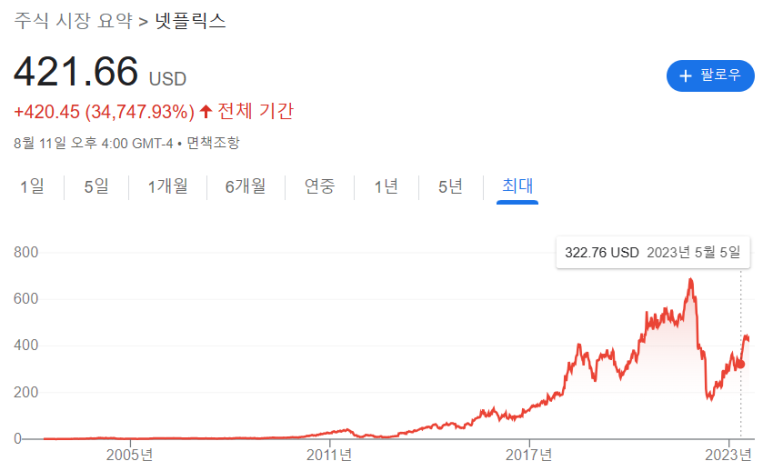Screen dimensions: 773x471
Task: Switch to the 1개월 chart range
Action: pos(168,186)
